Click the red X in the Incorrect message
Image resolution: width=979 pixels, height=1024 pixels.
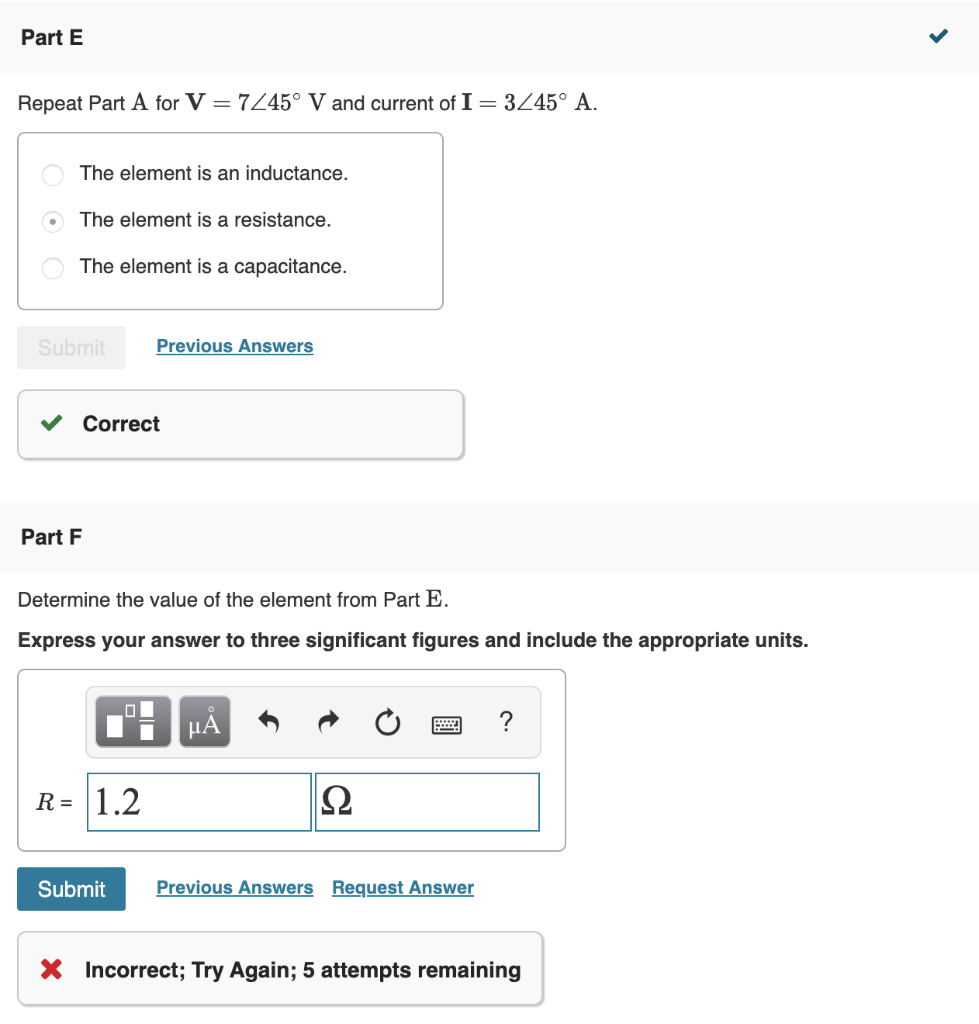tap(54, 969)
